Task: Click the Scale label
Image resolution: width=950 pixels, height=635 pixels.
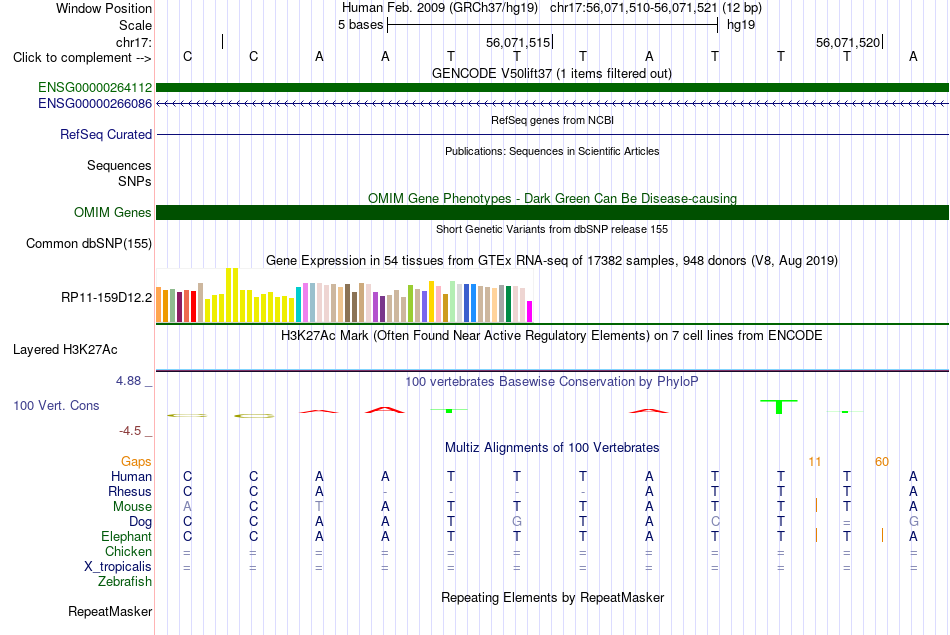Action: click(135, 25)
